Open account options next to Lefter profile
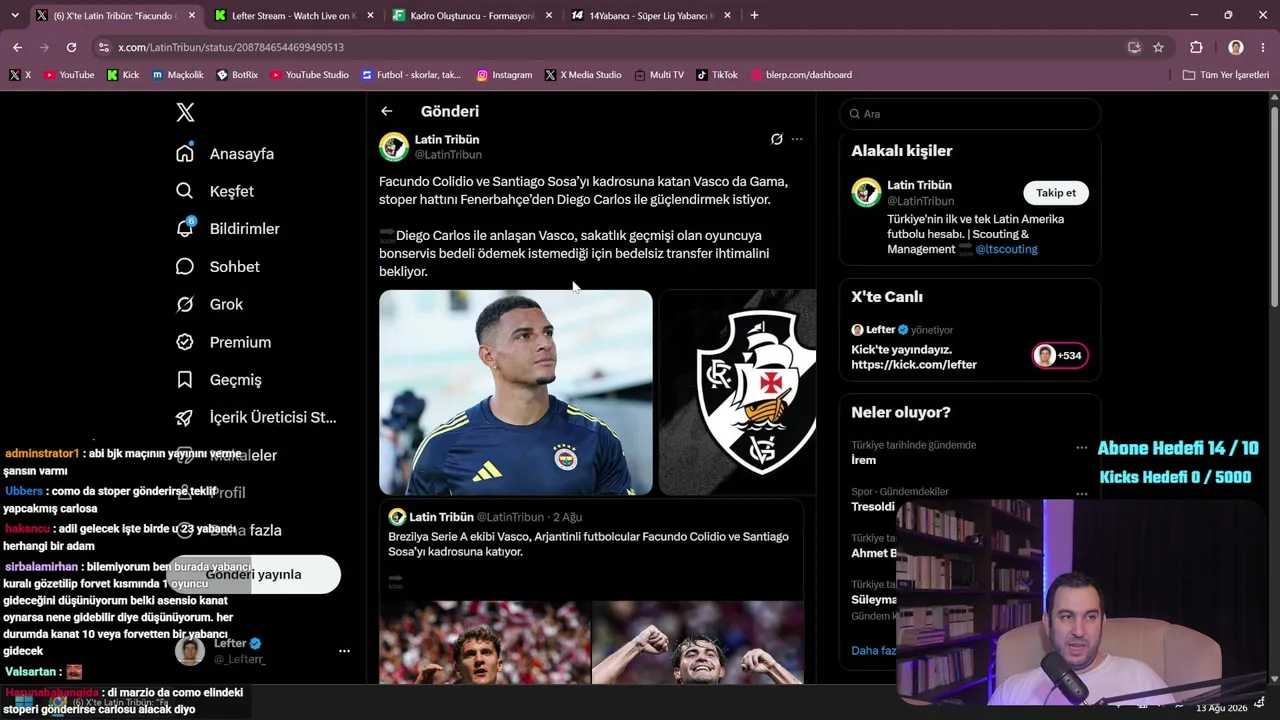Viewport: 1280px width, 720px height. click(344, 651)
